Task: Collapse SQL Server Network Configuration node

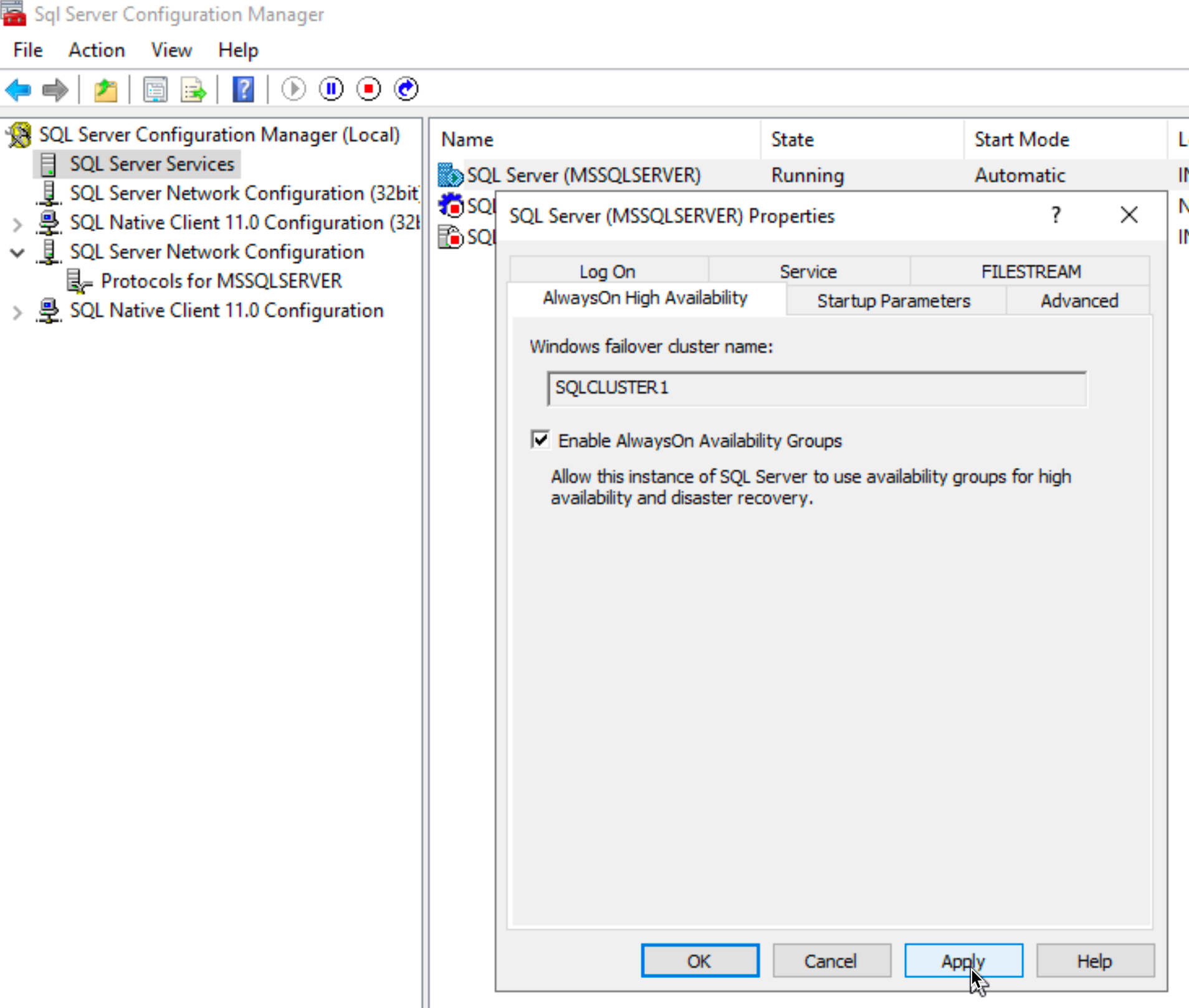Action: (x=17, y=252)
